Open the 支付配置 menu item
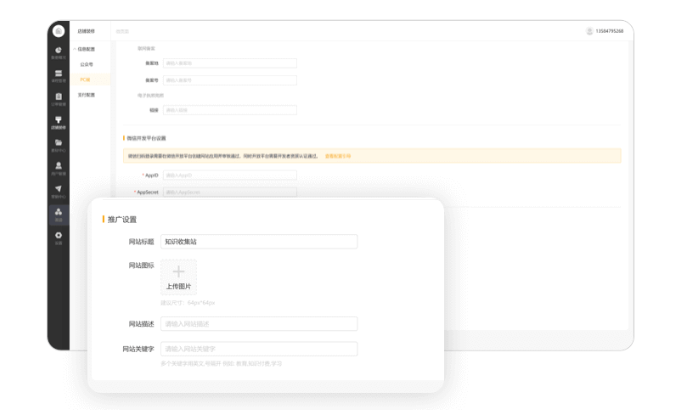696x410 pixels. click(87, 94)
